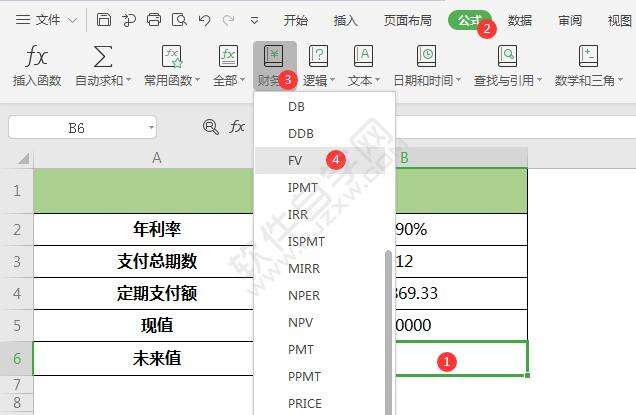636x415 pixels.
Task: Click the formula bar input
Action: [515, 127]
